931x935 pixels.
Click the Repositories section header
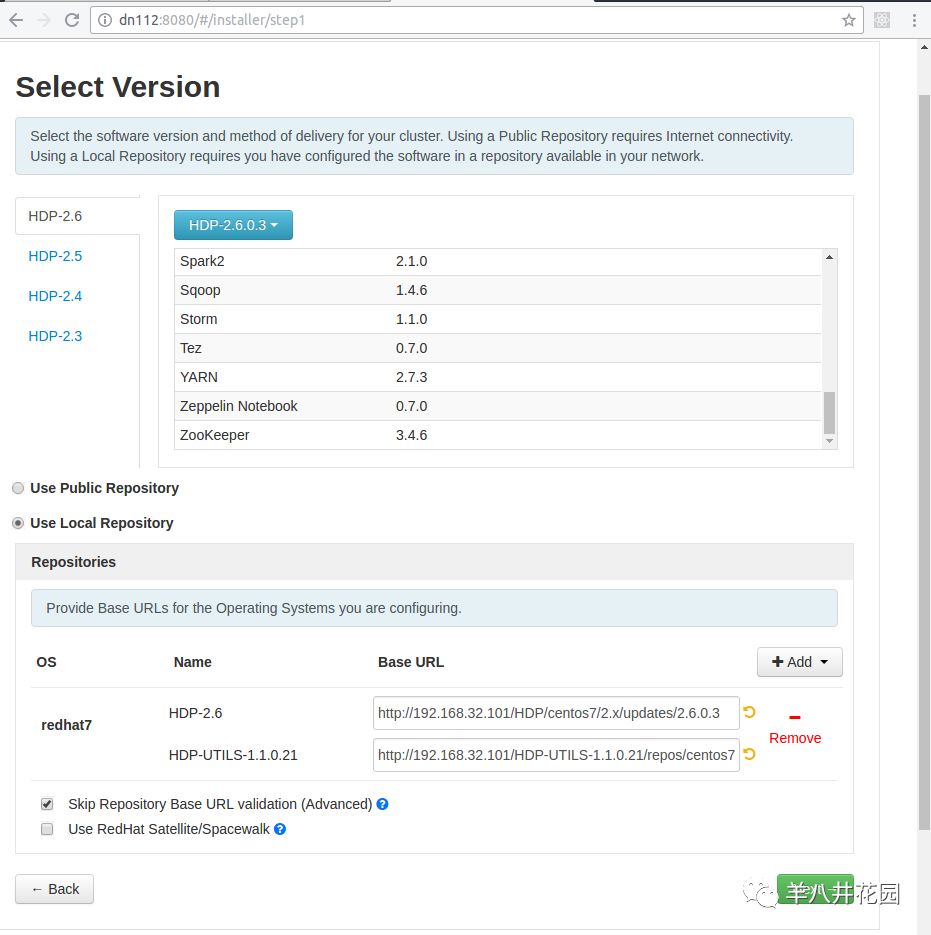[434, 562]
